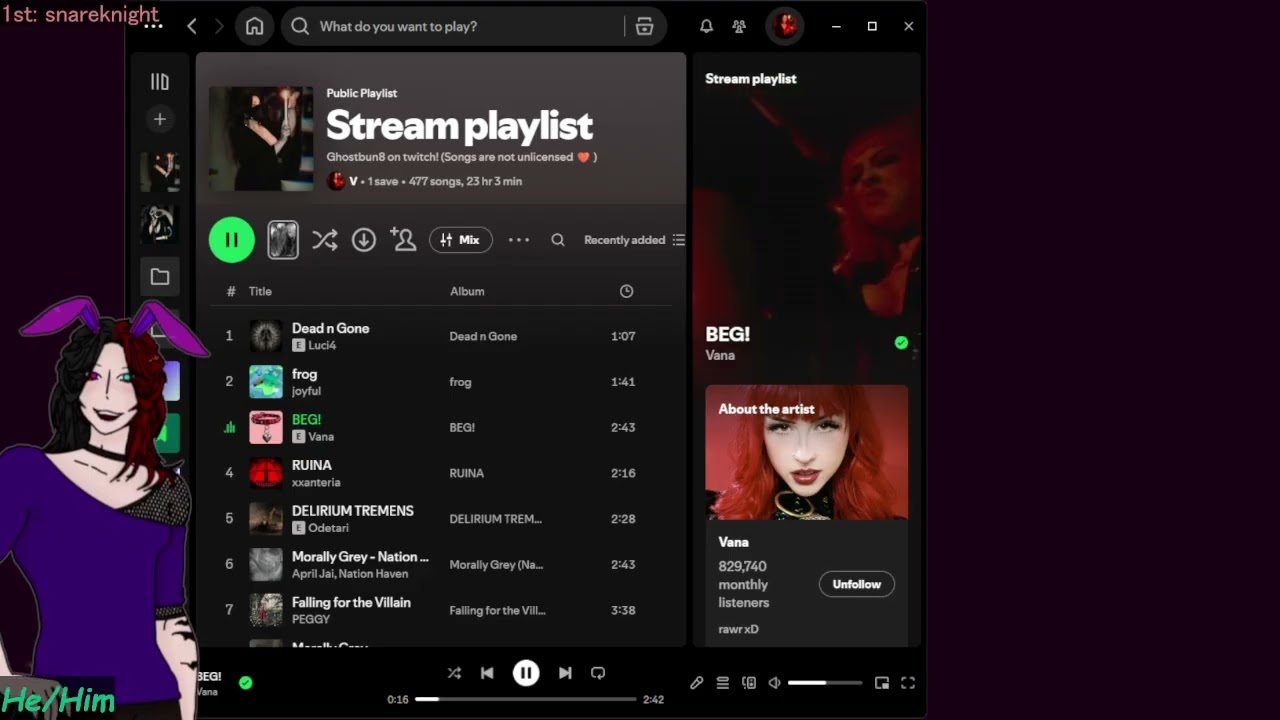Open the play queue
Screen dimensions: 1280x720
pos(723,683)
